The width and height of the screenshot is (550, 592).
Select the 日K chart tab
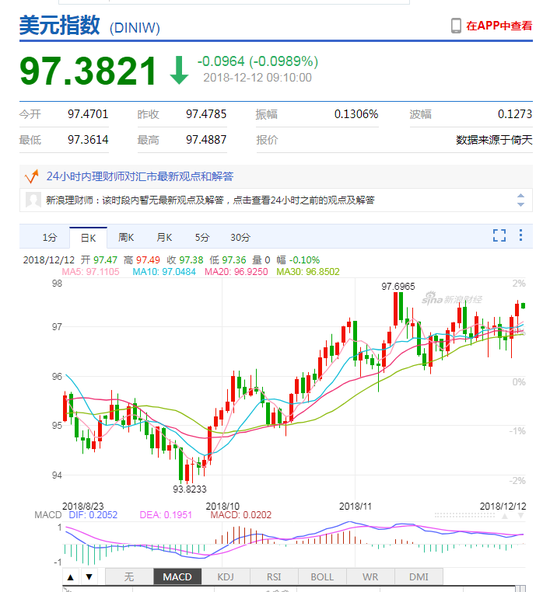click(88, 238)
